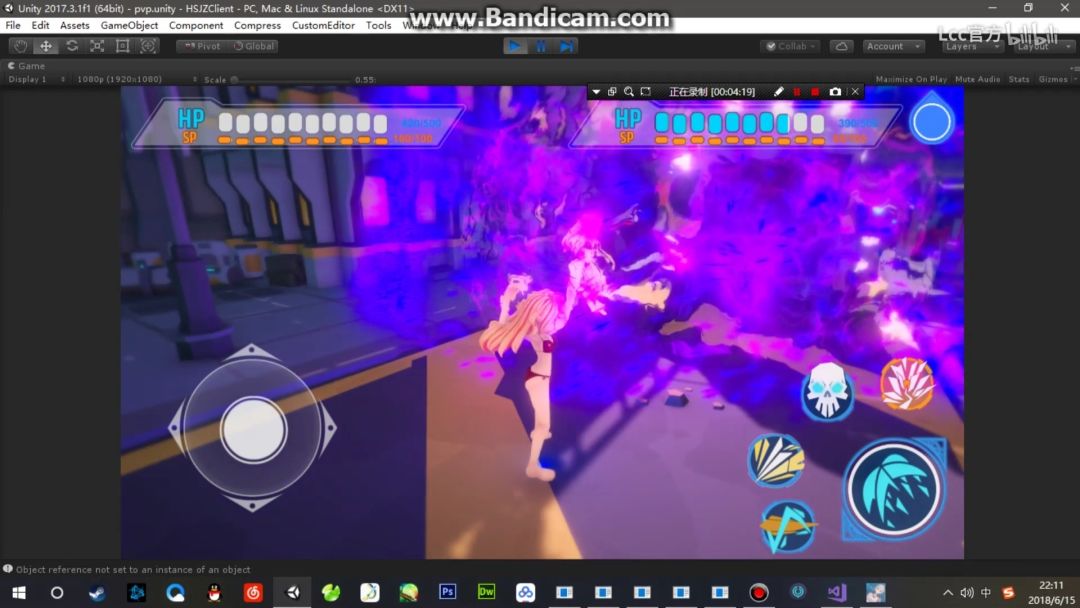Expand Bandicam recording bar dropdown arrow
This screenshot has height=608, width=1080.
[596, 92]
